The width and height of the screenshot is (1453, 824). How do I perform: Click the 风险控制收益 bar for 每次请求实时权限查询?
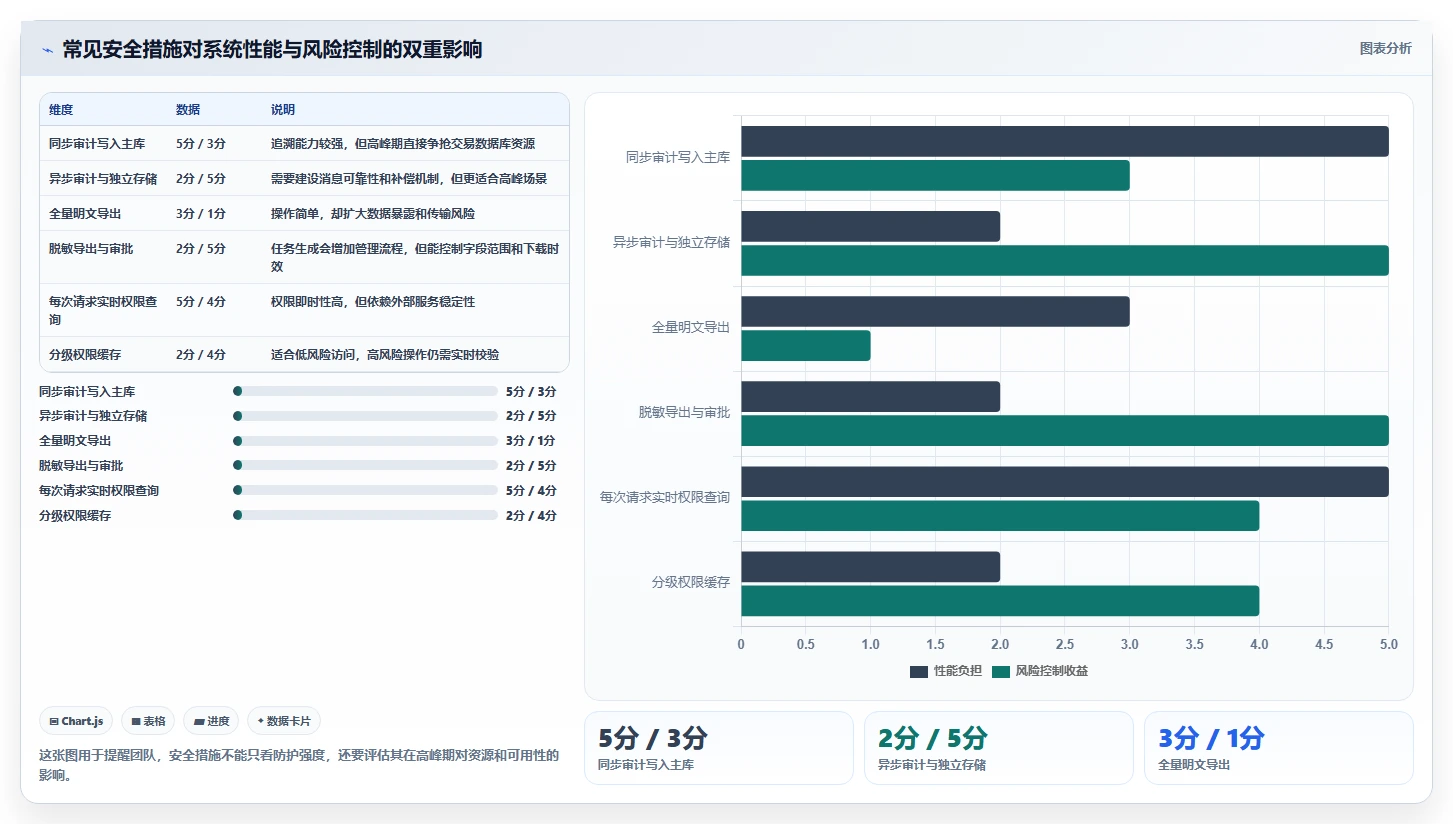[x=1000, y=515]
